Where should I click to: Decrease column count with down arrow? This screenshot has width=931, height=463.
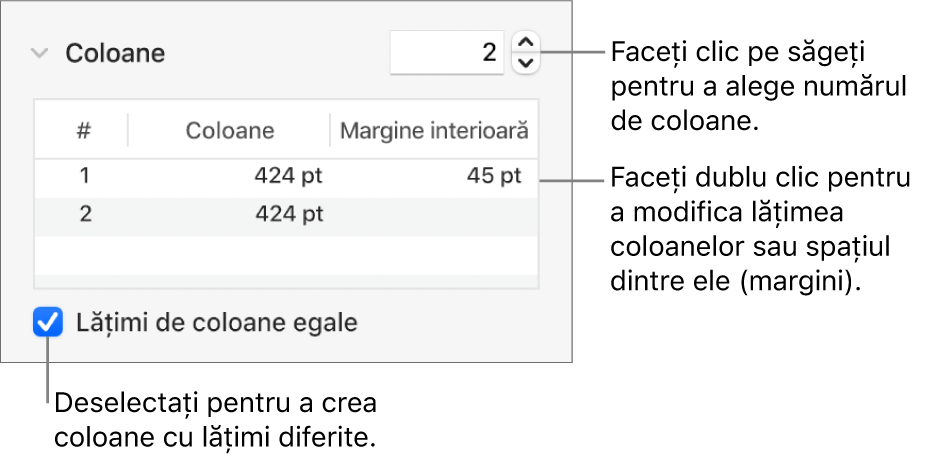coord(525,63)
